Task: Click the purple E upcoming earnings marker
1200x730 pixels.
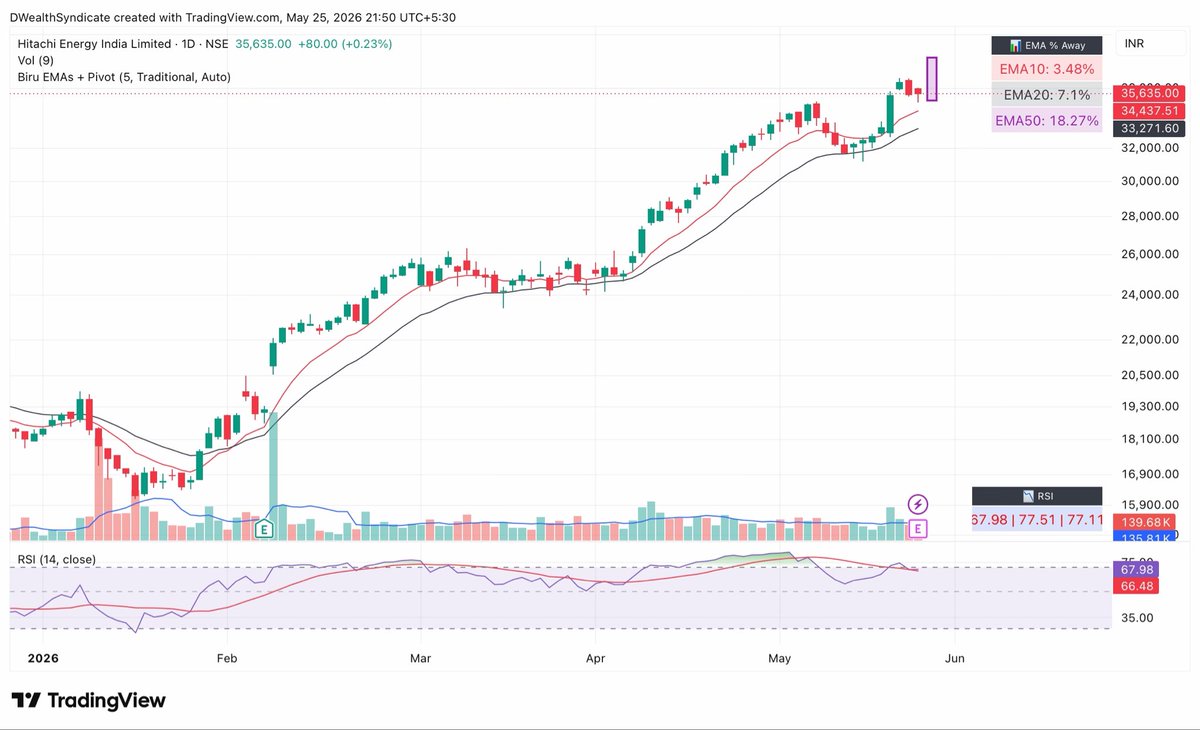Action: point(918,529)
